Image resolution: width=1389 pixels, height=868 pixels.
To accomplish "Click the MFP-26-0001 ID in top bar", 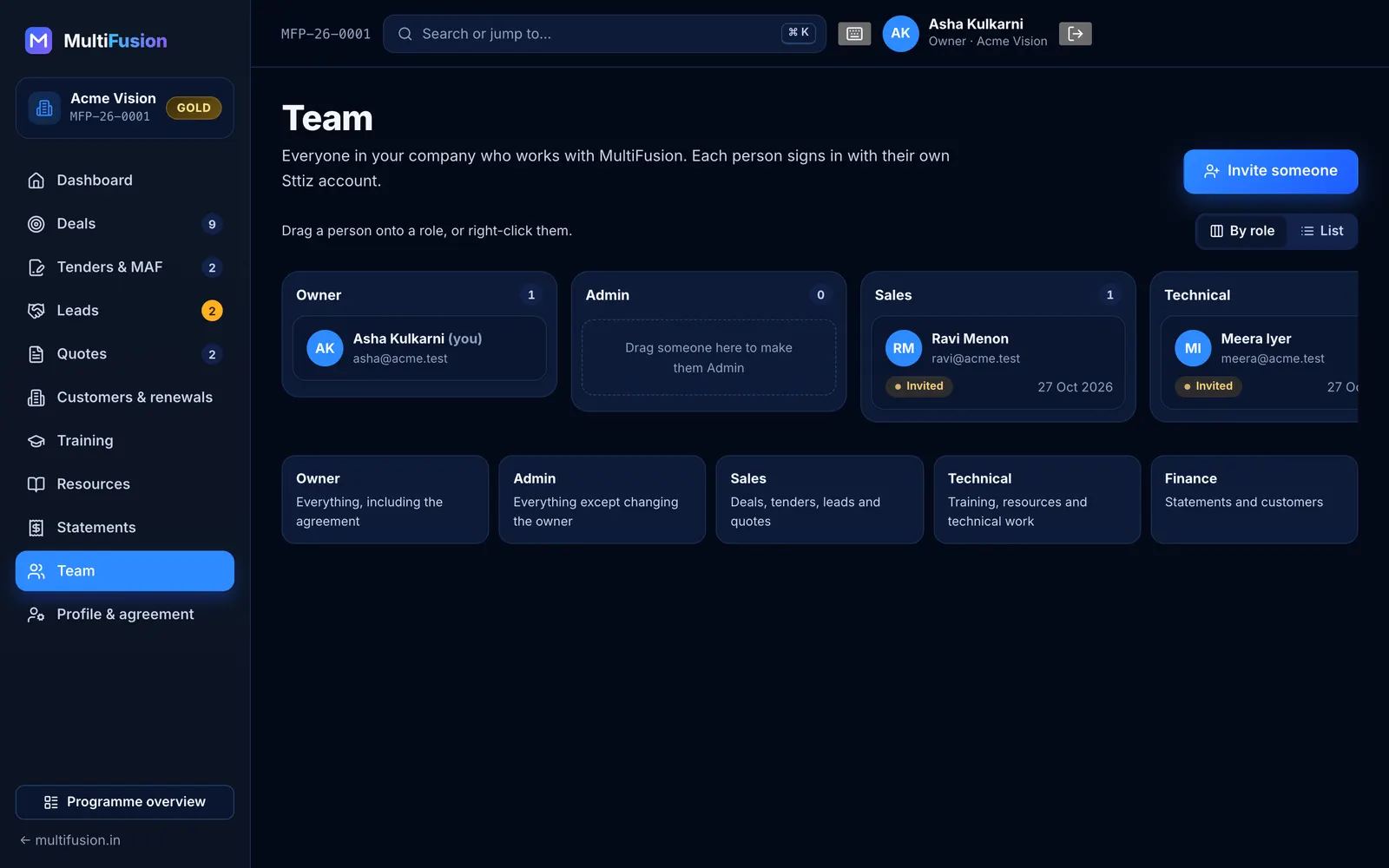I will pos(326,34).
